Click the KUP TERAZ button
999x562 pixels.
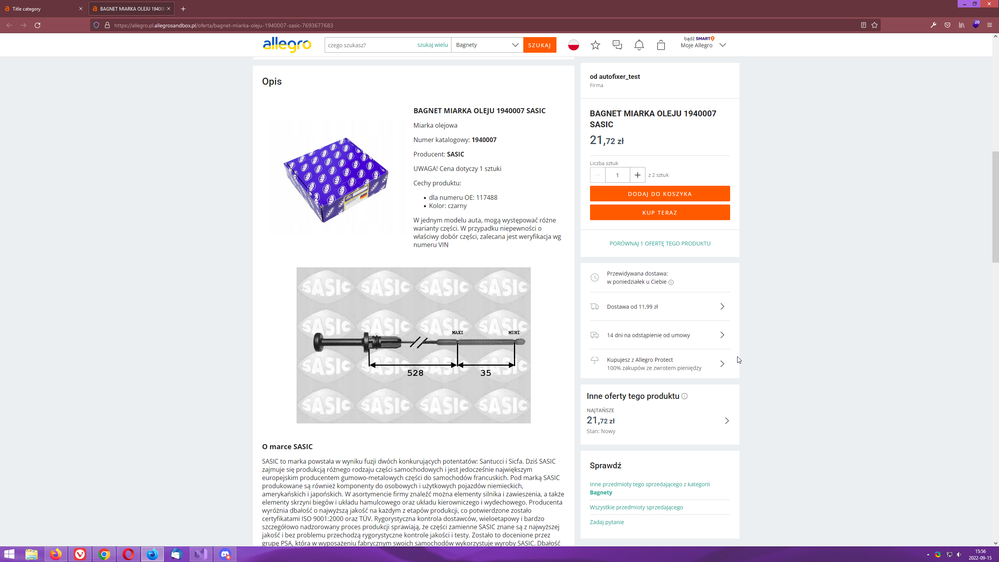pyautogui.click(x=659, y=213)
